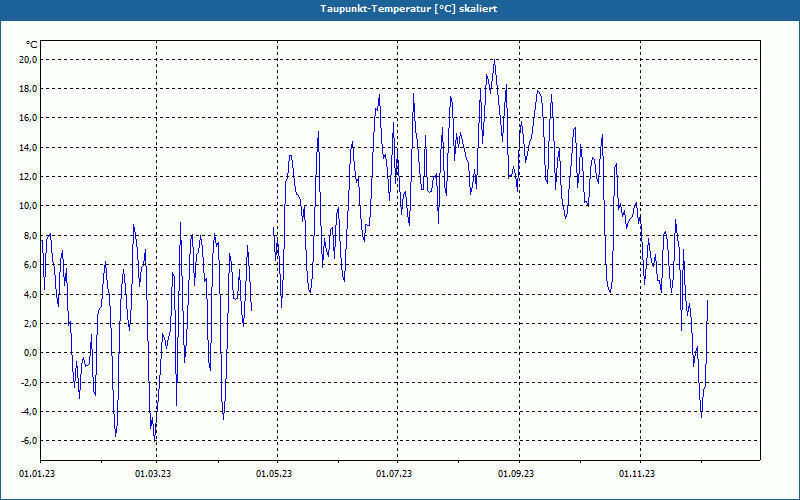
Task: Click the 01.11.23 date label
Action: (x=637, y=474)
